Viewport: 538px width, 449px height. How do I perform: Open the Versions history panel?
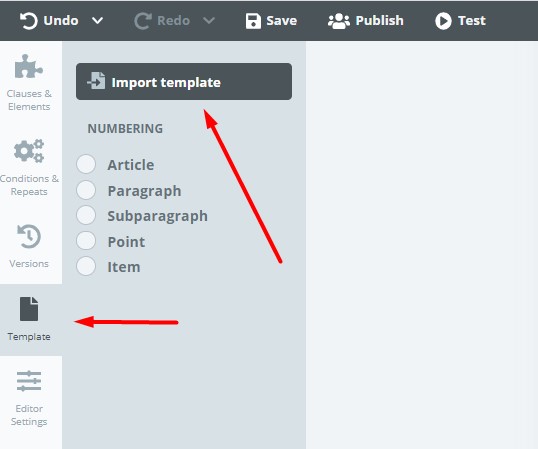(29, 246)
